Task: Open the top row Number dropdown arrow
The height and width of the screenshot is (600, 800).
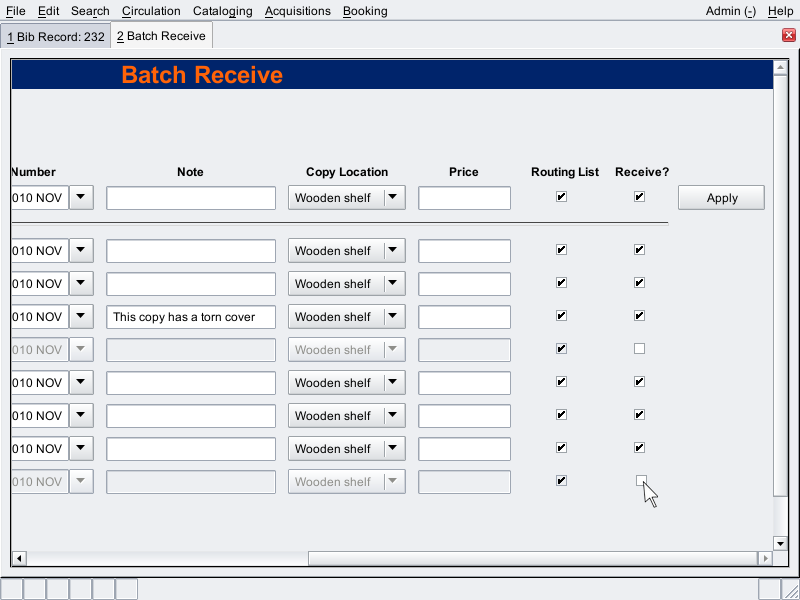Action: [x=81, y=198]
